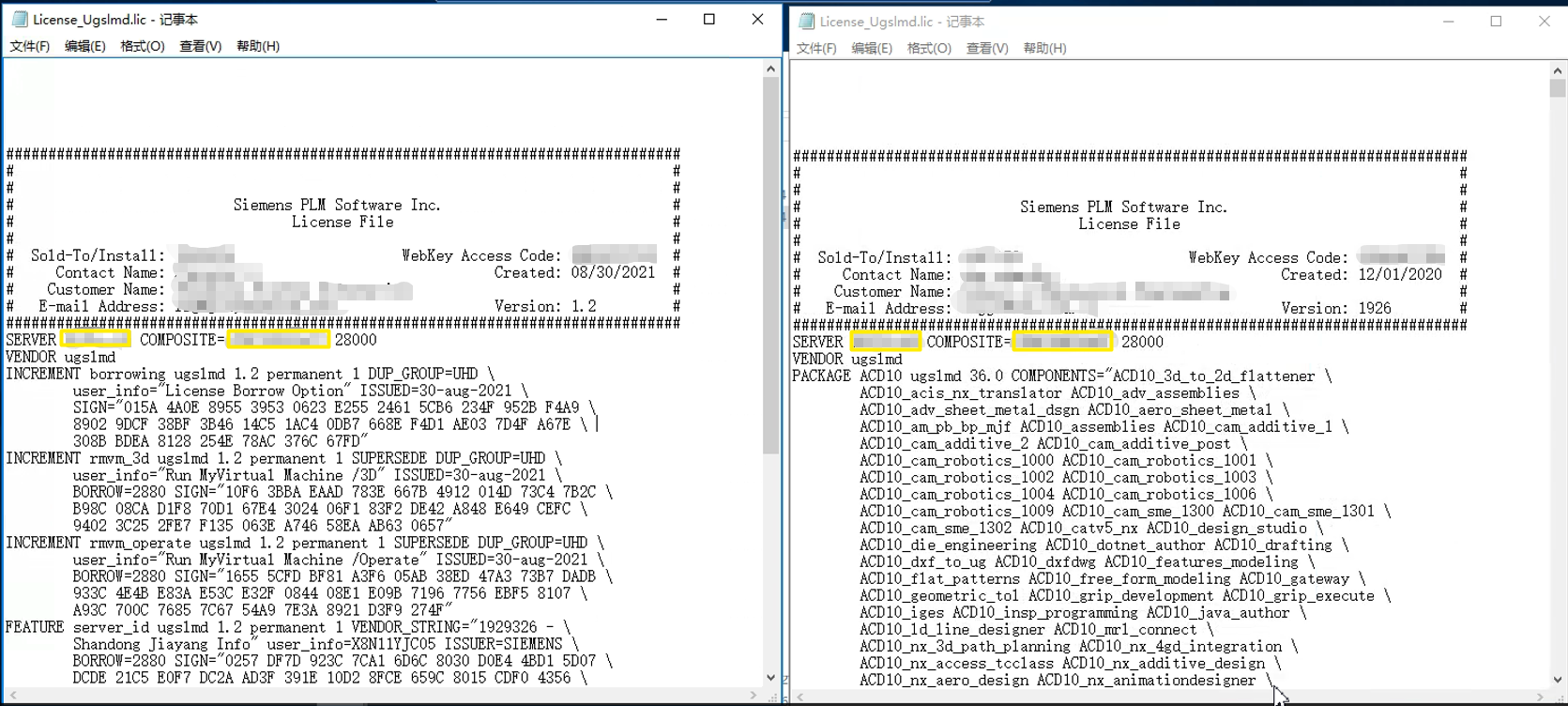Click "ACD10_iges" line in right window
The width and height of the screenshot is (1568, 706).
pyautogui.click(x=1083, y=612)
